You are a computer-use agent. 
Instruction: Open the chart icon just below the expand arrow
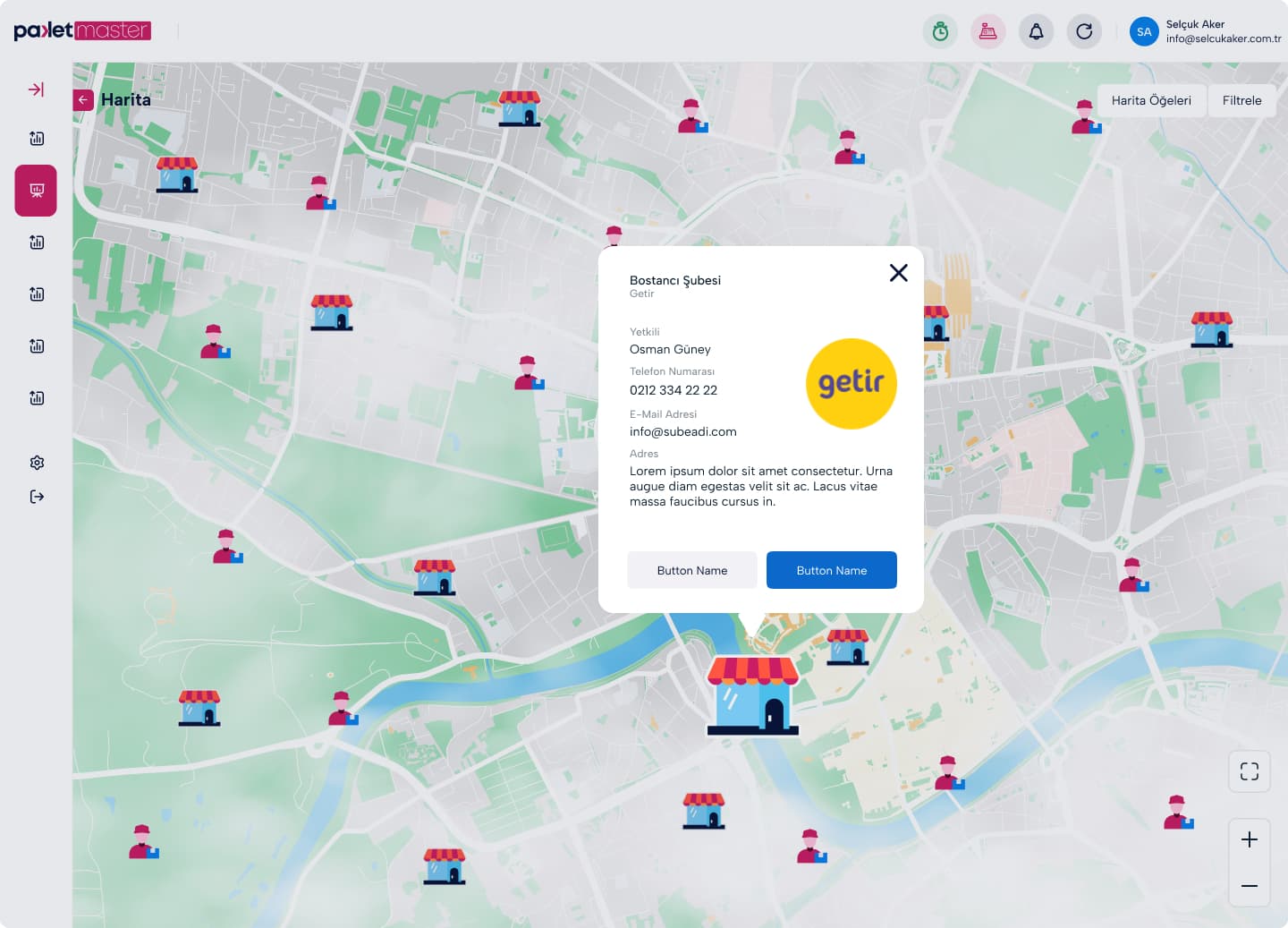point(37,139)
